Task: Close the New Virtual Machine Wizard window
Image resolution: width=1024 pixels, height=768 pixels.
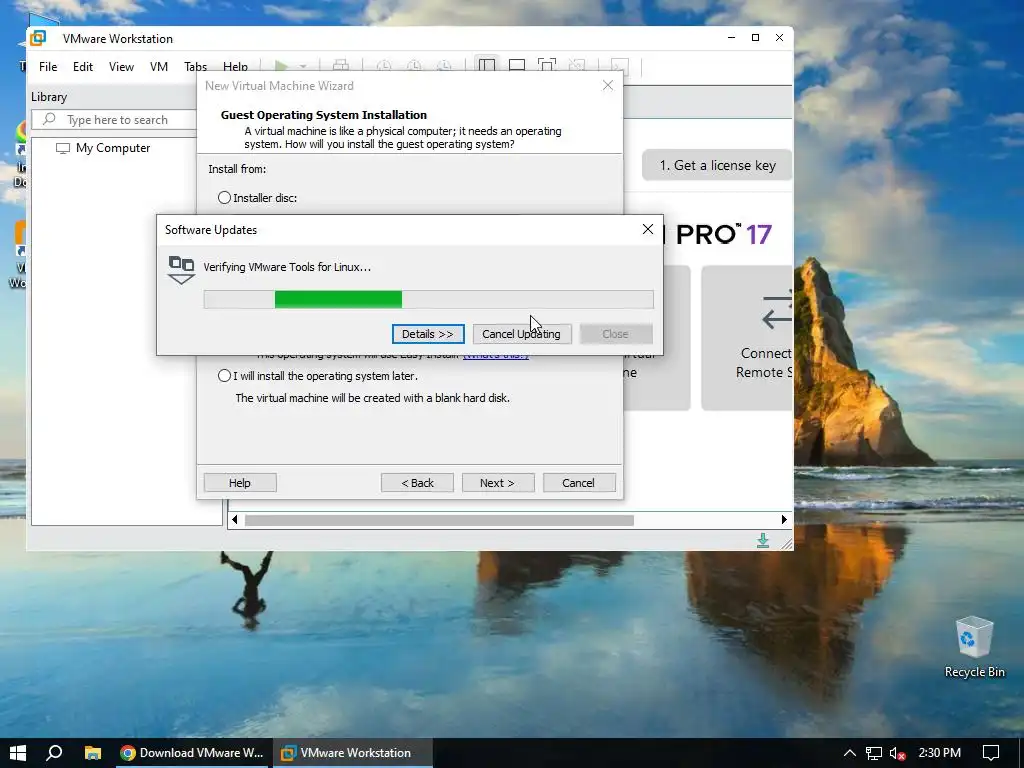Action: pos(607,86)
